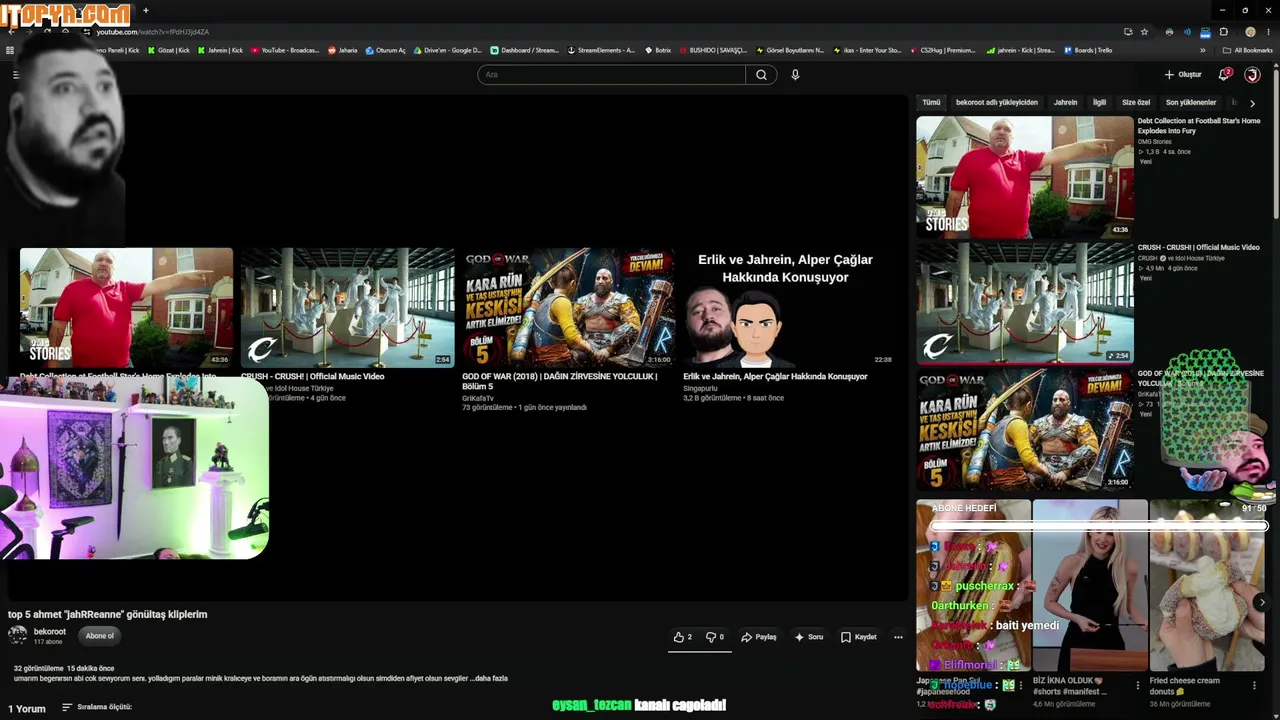Show hidden bookmarks with the double chevron
This screenshot has height=720, width=1280.
[1203, 50]
